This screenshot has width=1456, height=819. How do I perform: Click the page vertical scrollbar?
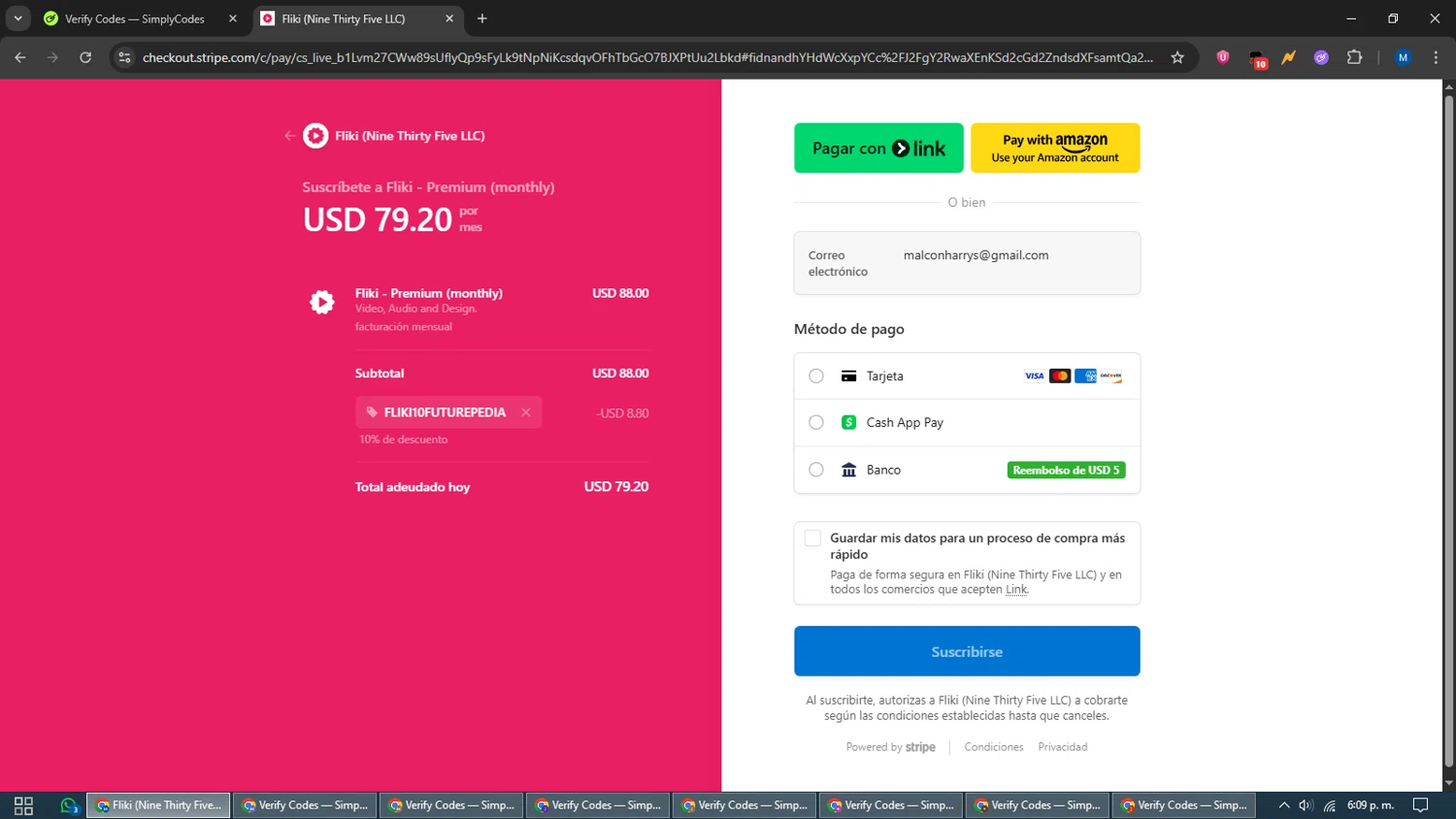(1448, 432)
